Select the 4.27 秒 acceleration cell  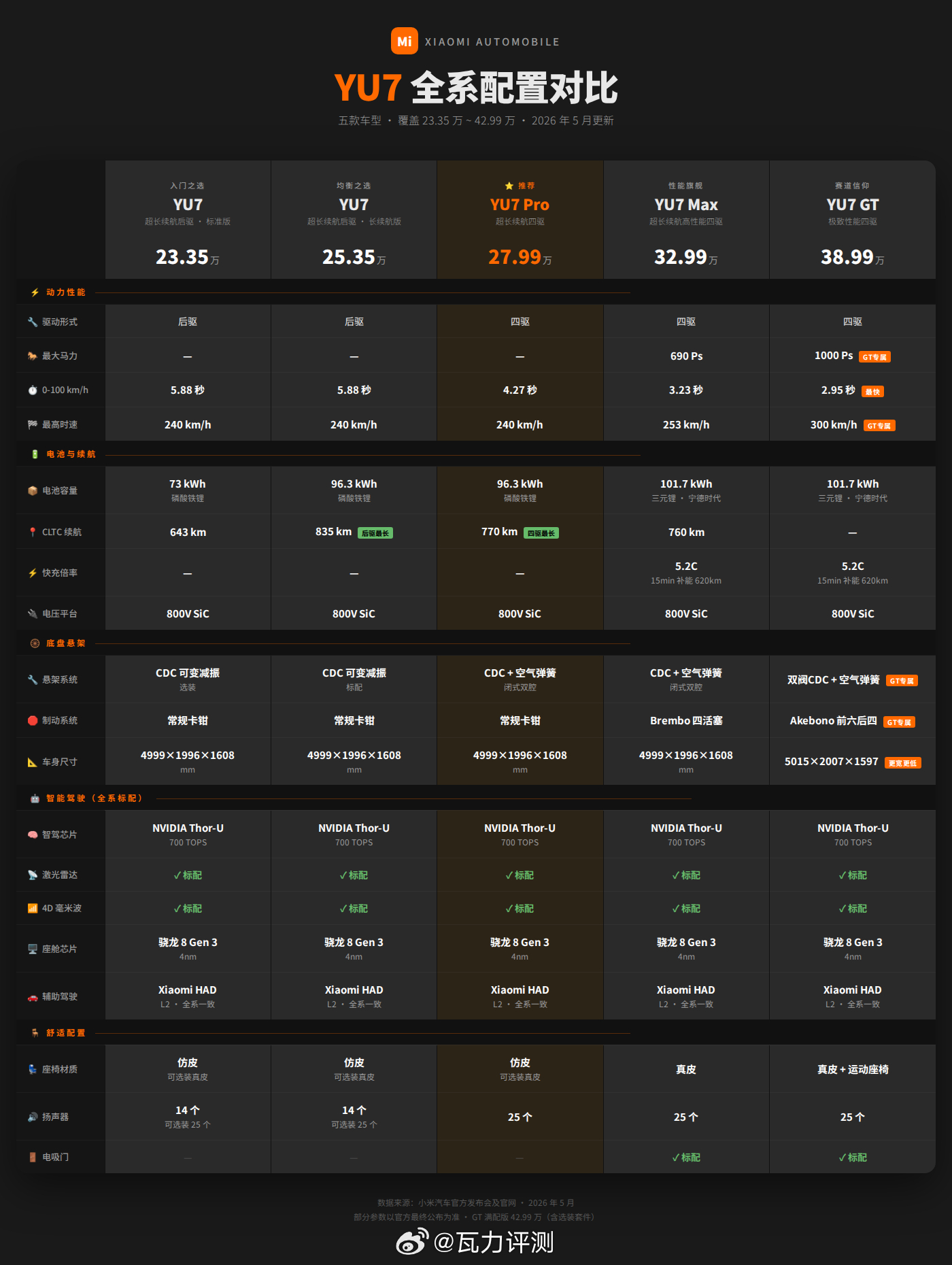[x=520, y=390]
